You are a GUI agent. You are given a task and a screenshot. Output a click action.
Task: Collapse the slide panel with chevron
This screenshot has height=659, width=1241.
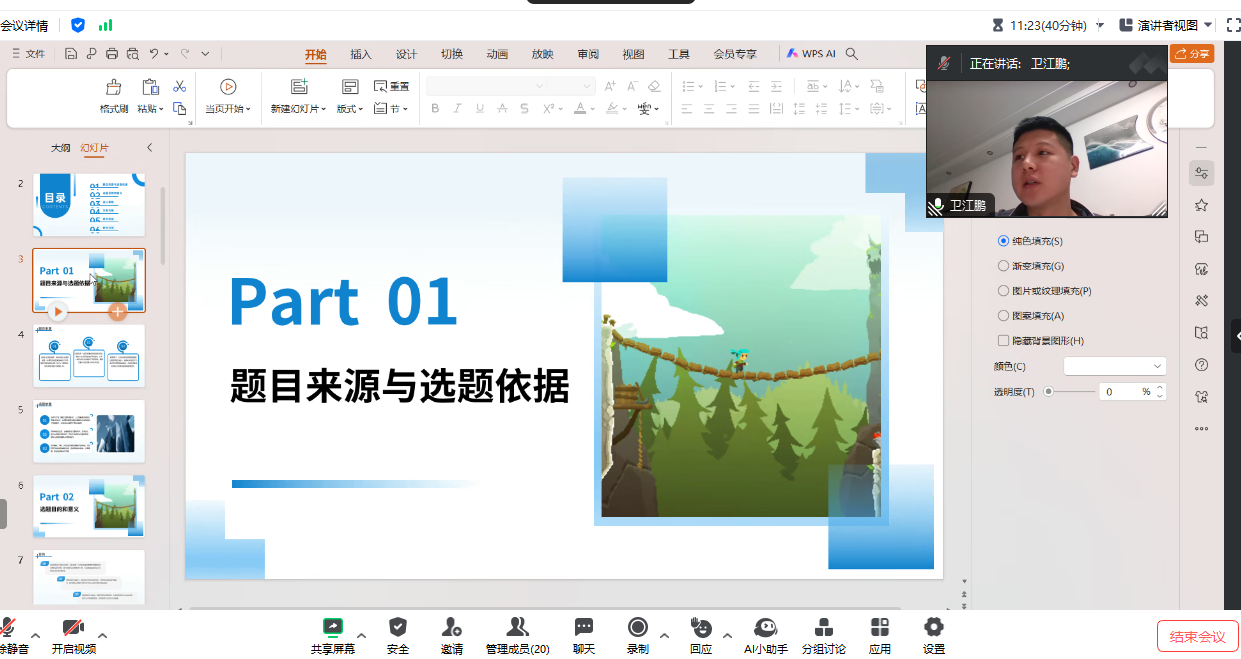[x=150, y=148]
